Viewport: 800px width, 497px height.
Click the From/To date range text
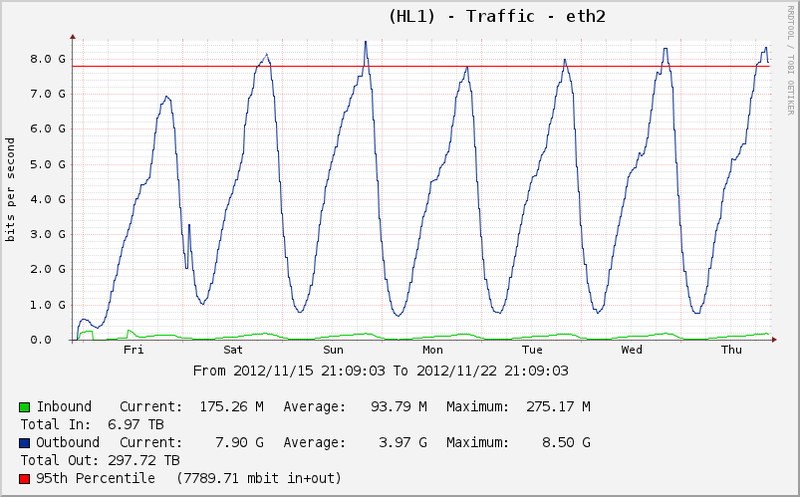pyautogui.click(x=381, y=371)
